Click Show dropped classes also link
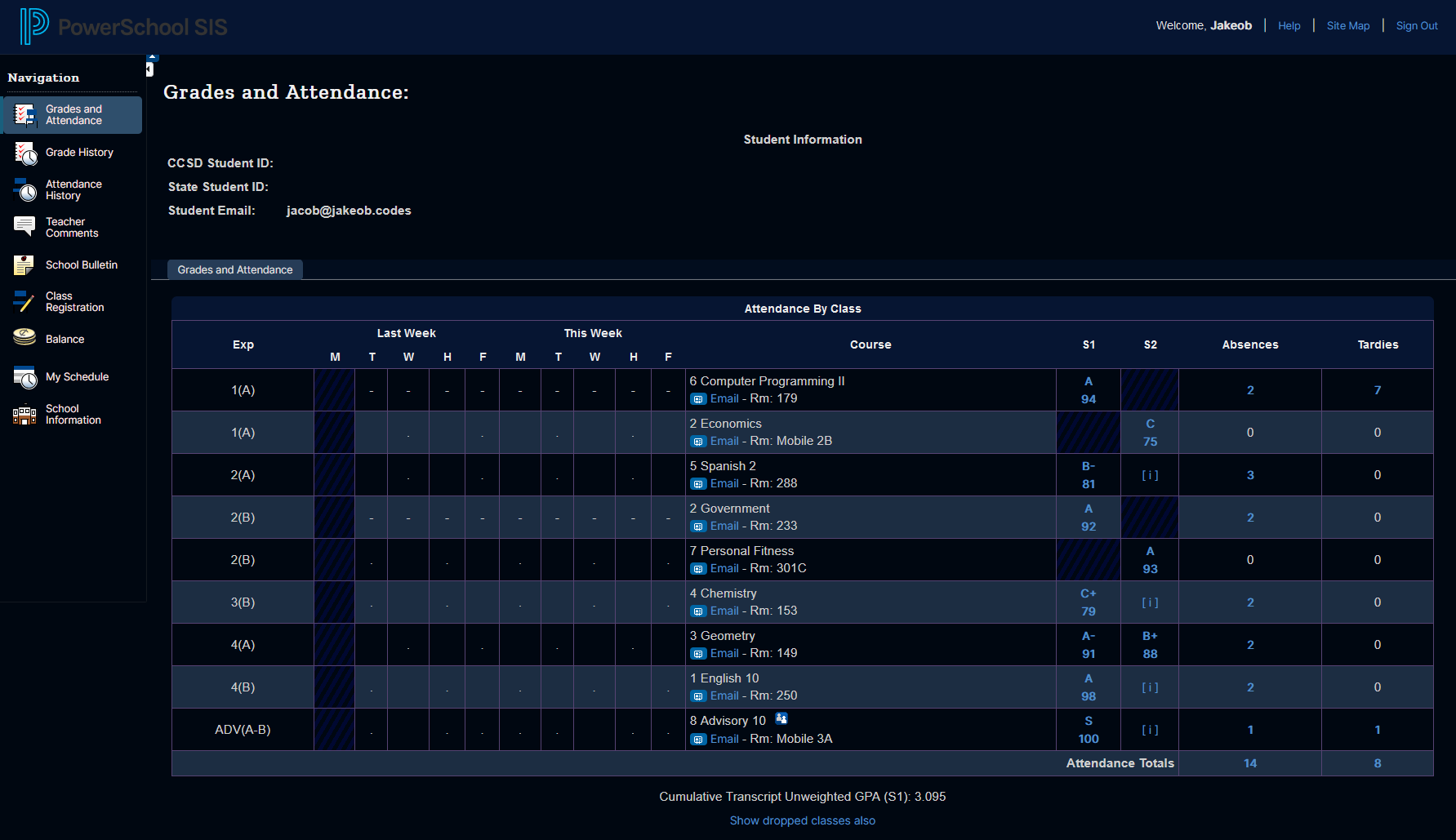 (x=802, y=820)
